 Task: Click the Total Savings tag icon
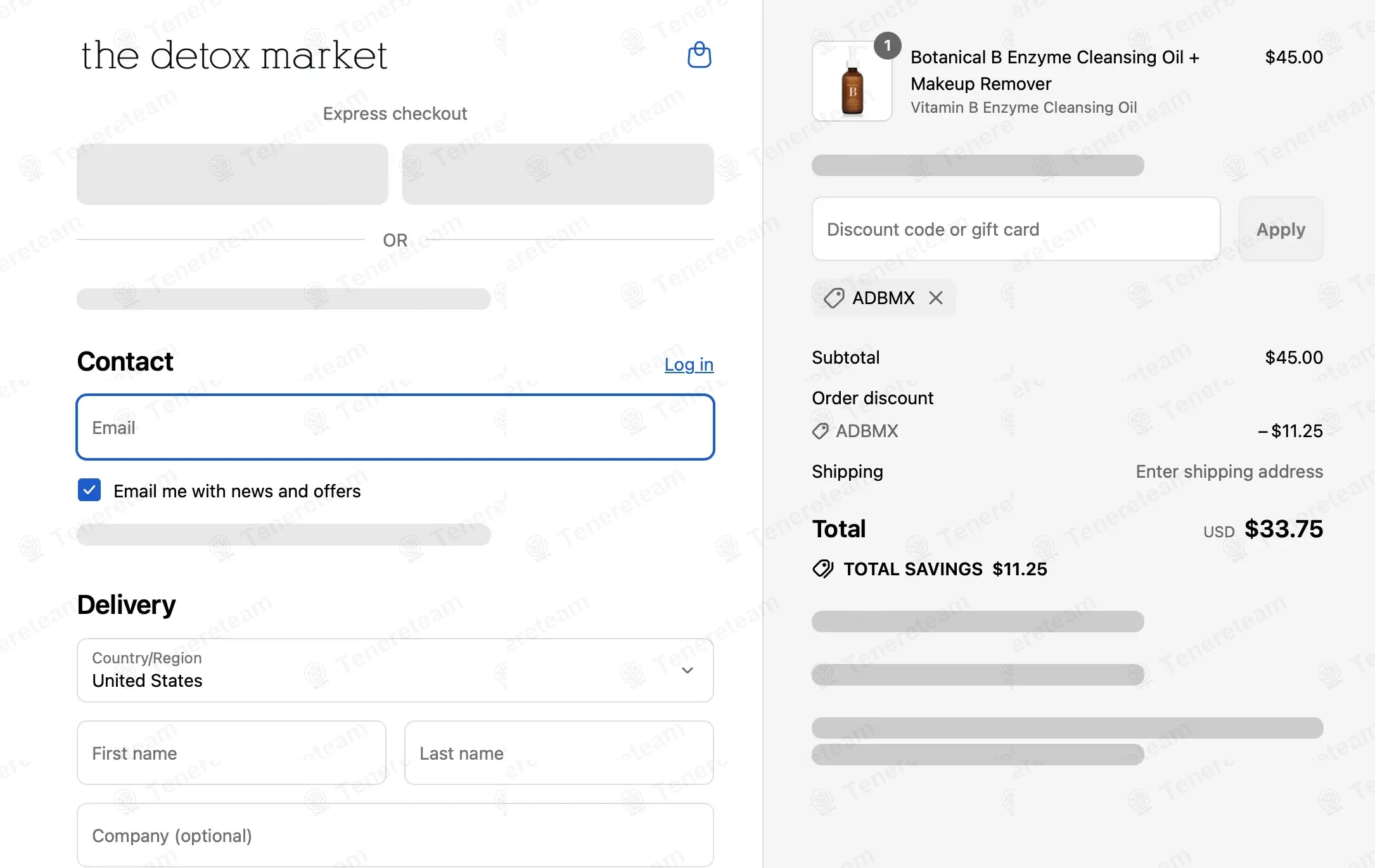[x=823, y=569]
